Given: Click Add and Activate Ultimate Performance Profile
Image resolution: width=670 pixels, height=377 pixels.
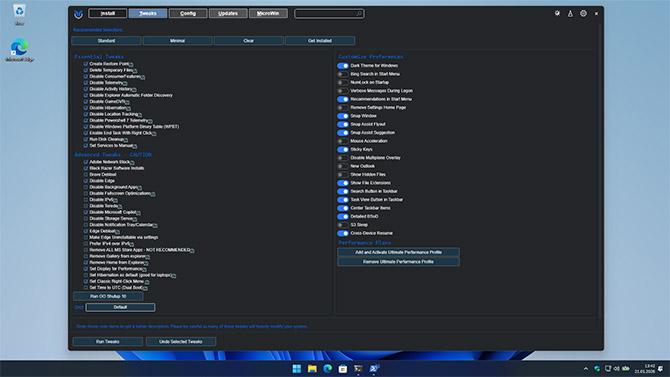Looking at the screenshot, I should [398, 252].
